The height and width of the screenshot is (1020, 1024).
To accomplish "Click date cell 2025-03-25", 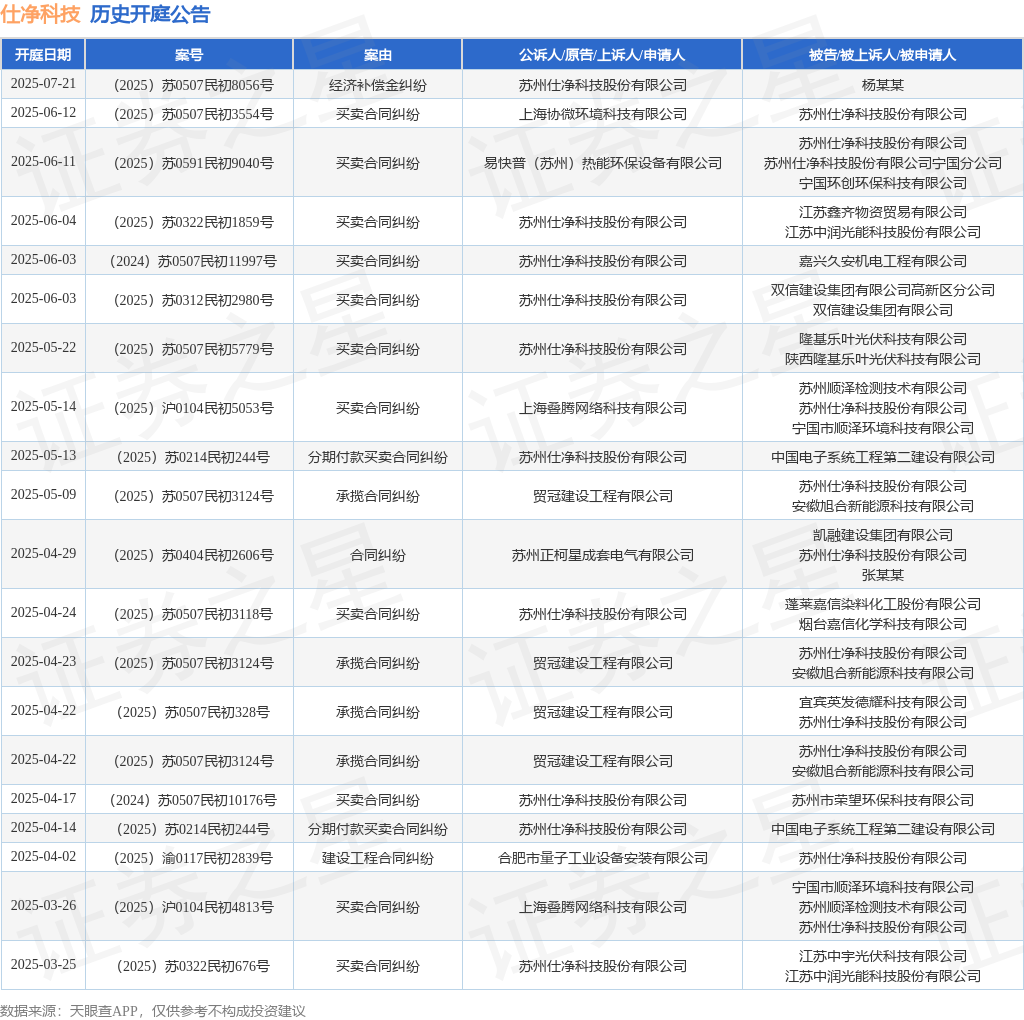I will pos(43,964).
